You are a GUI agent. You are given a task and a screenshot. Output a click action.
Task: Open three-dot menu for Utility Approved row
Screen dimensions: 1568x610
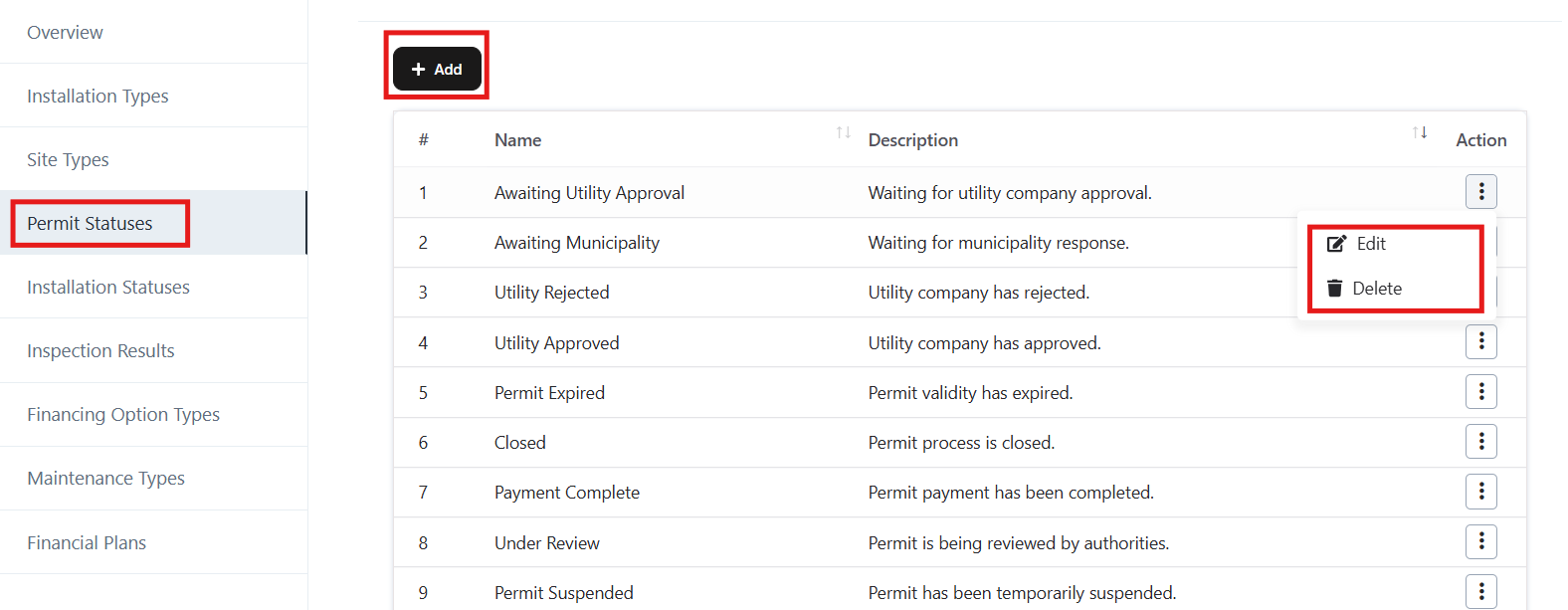[1480, 342]
